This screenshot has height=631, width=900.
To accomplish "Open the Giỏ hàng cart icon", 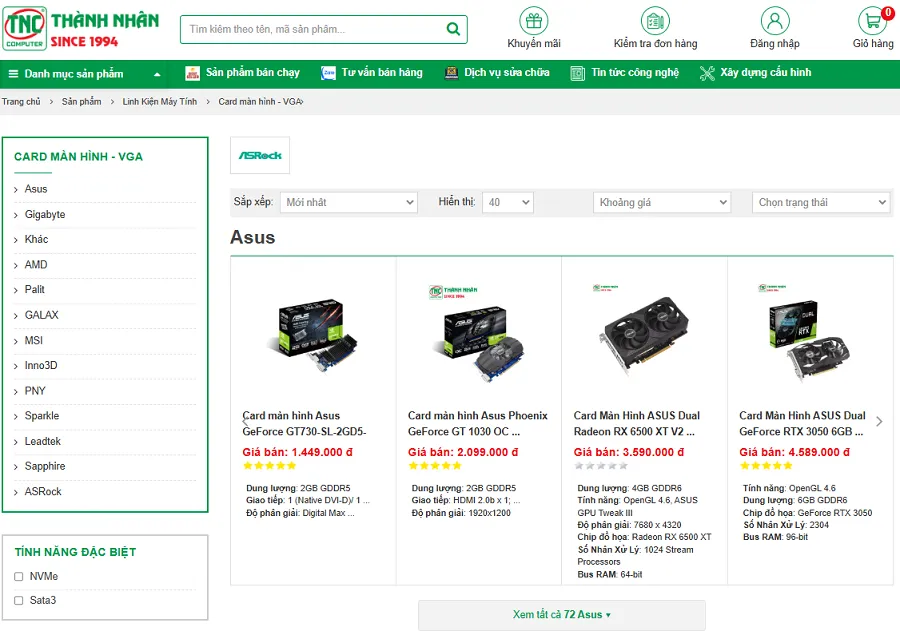I will click(873, 21).
